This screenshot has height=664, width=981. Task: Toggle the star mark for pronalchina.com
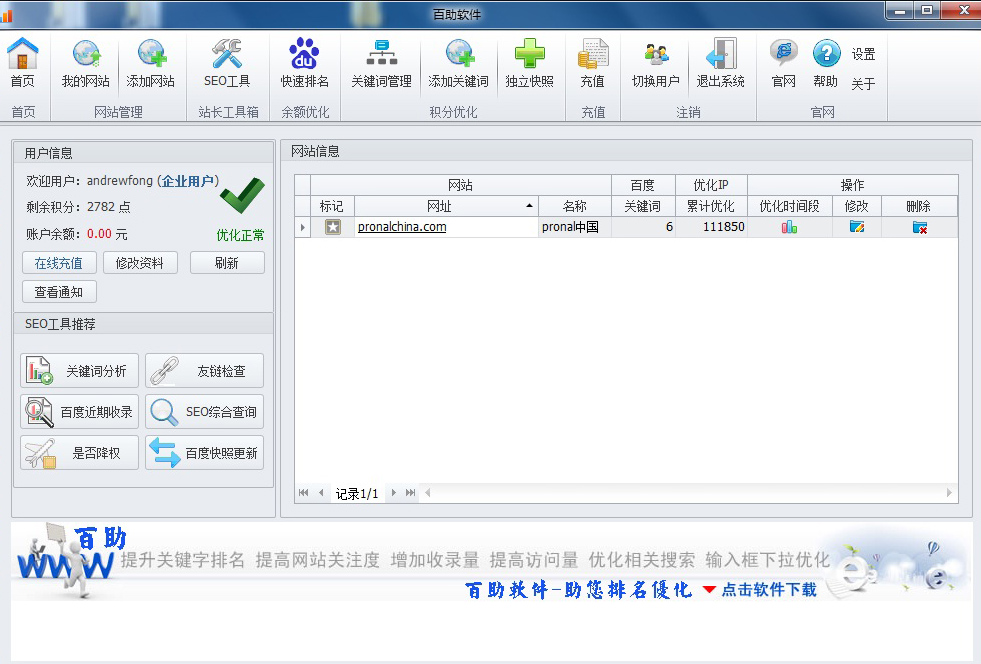pyautogui.click(x=333, y=227)
